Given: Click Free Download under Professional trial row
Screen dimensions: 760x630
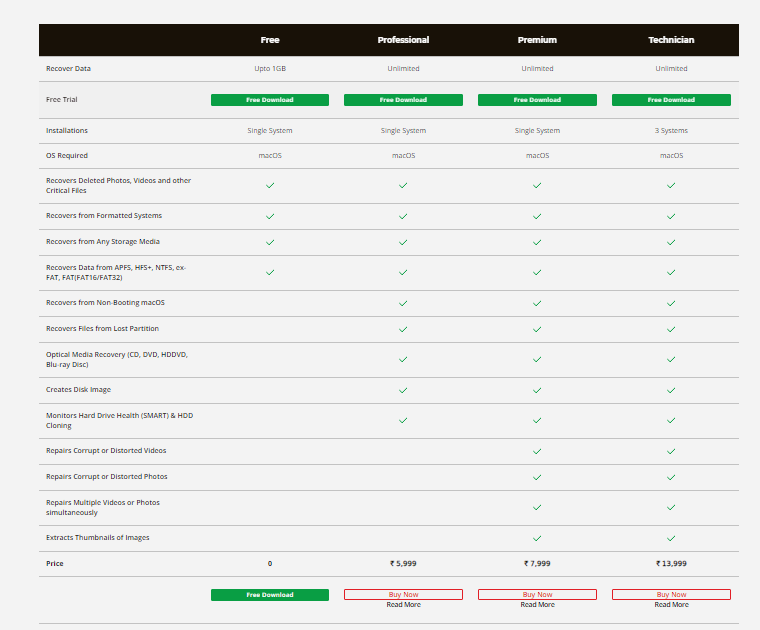Looking at the screenshot, I should 403,100.
